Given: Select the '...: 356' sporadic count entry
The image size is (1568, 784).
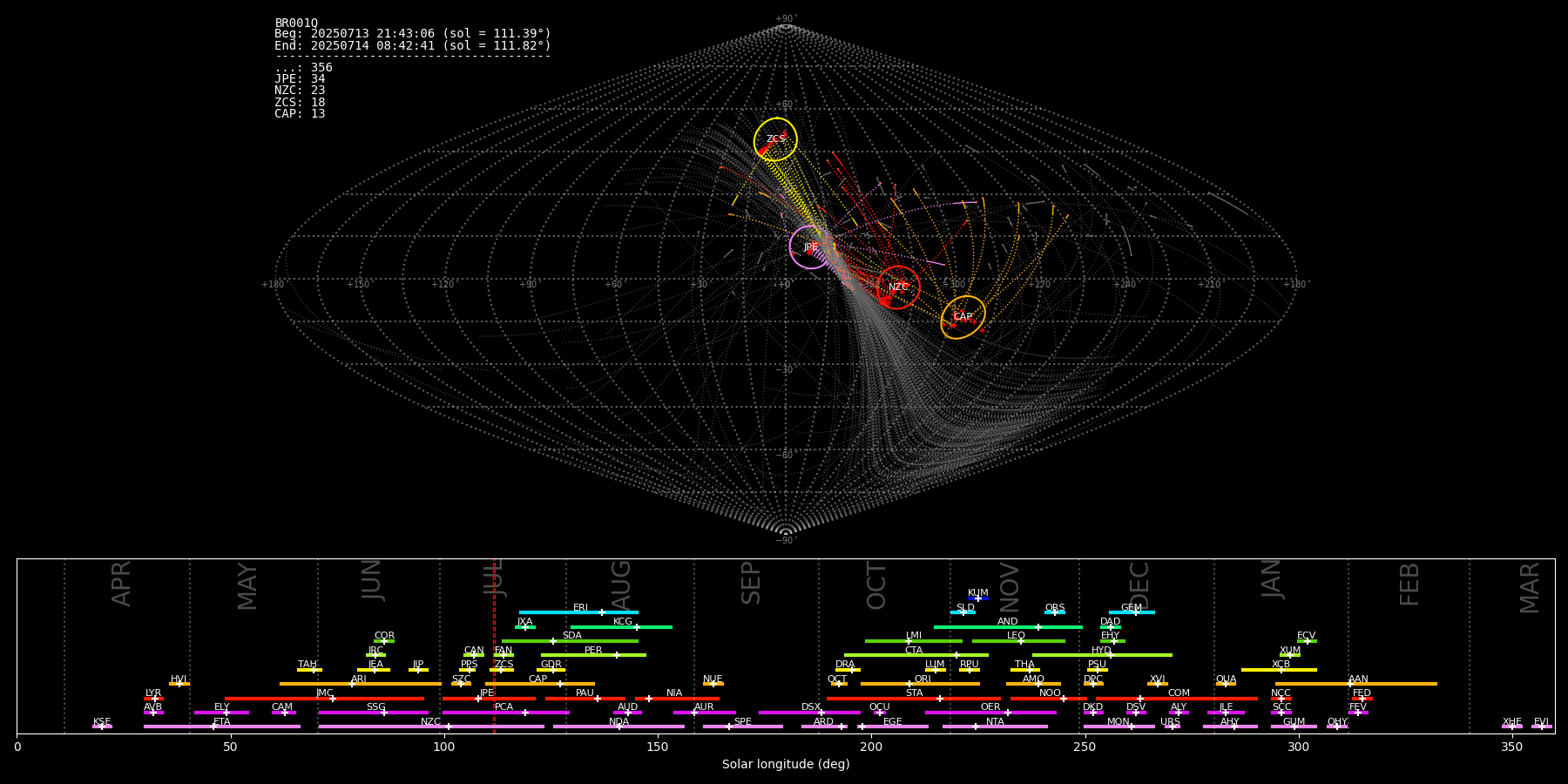Looking at the screenshot, I should click(x=303, y=68).
